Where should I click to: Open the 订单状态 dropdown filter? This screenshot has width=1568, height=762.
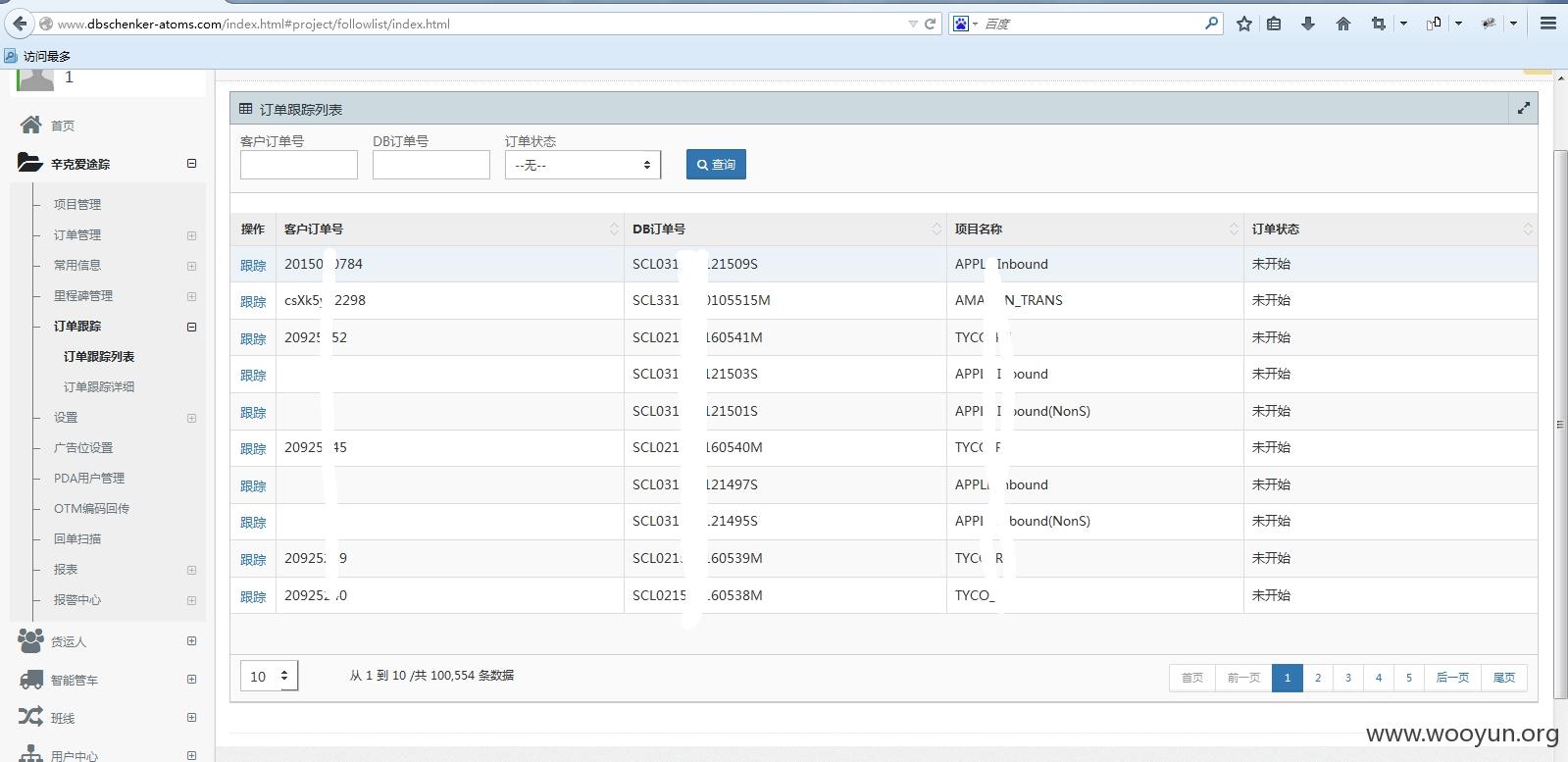click(x=582, y=165)
